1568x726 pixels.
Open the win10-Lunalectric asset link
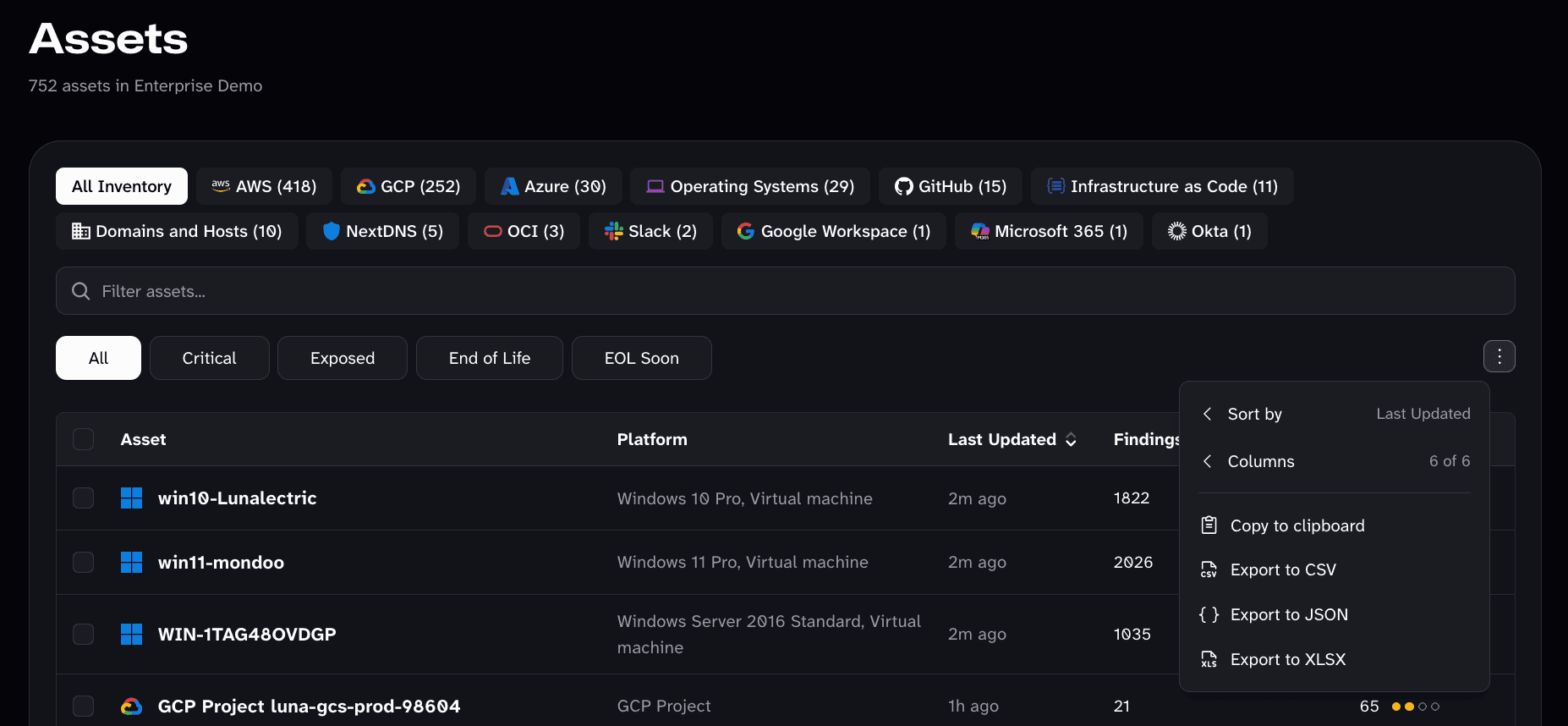[237, 498]
